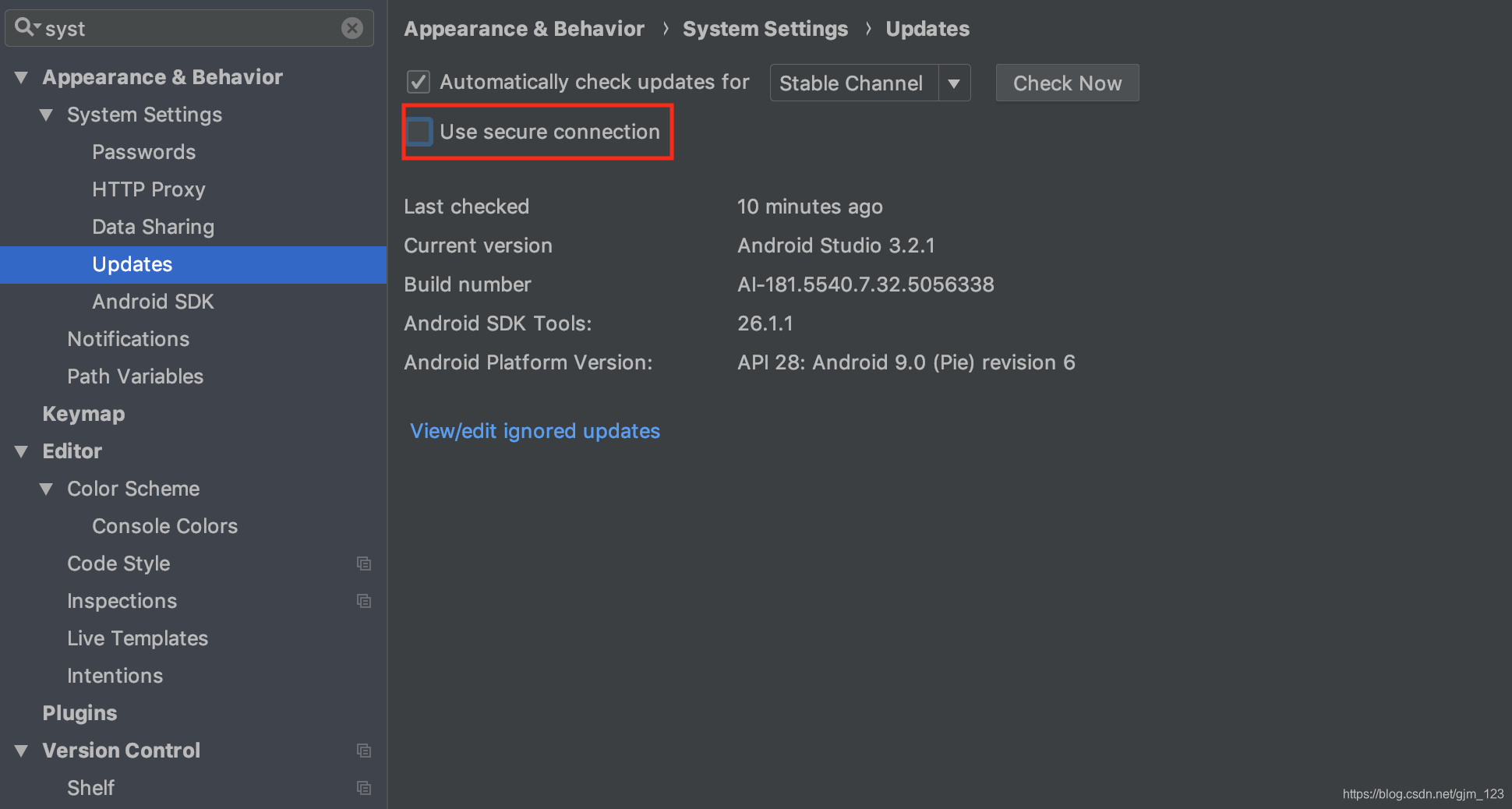Open Intentions settings
Viewport: 1512px width, 809px height.
(115, 676)
